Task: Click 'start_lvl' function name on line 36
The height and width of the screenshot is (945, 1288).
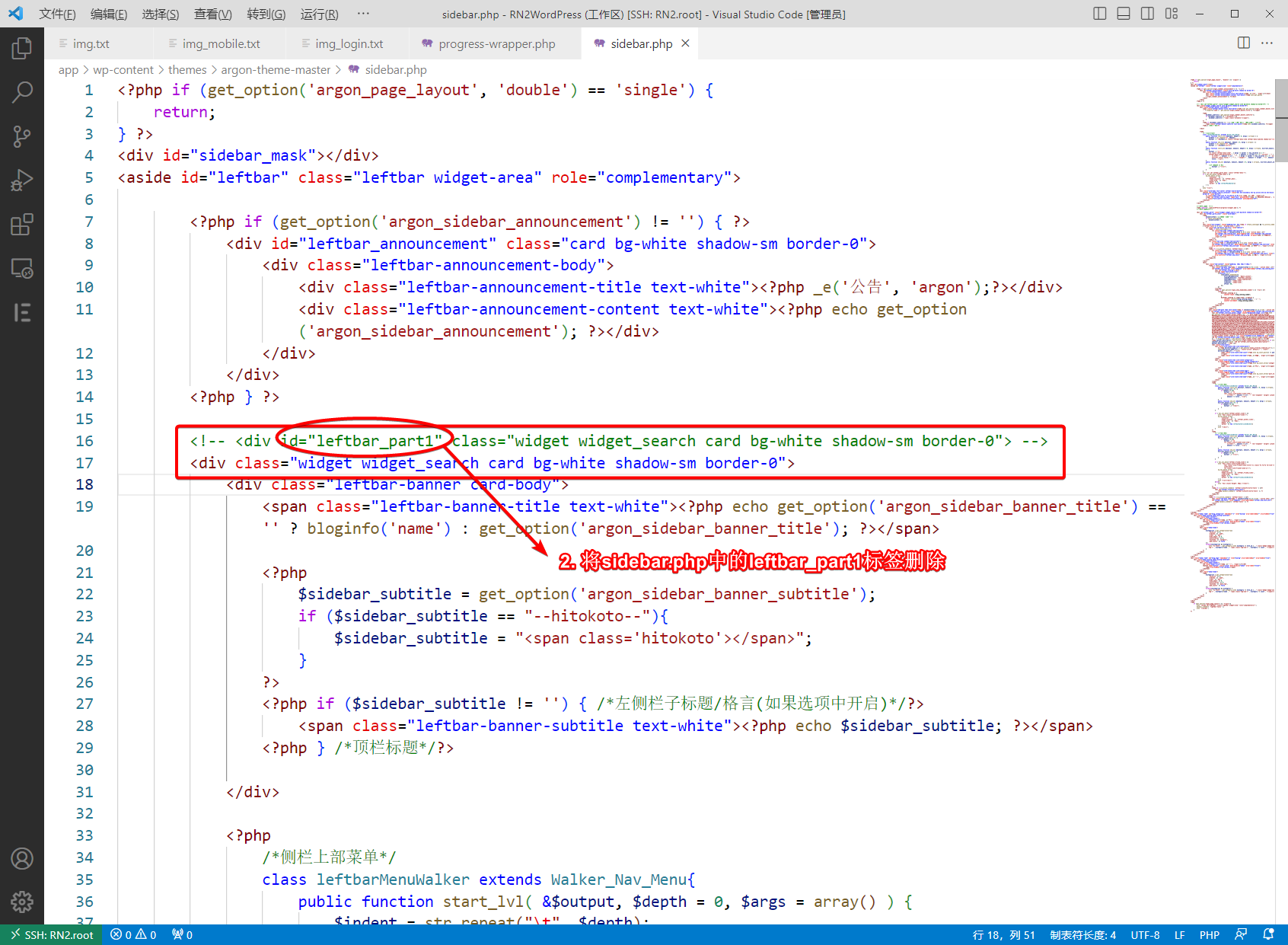Action: (483, 902)
